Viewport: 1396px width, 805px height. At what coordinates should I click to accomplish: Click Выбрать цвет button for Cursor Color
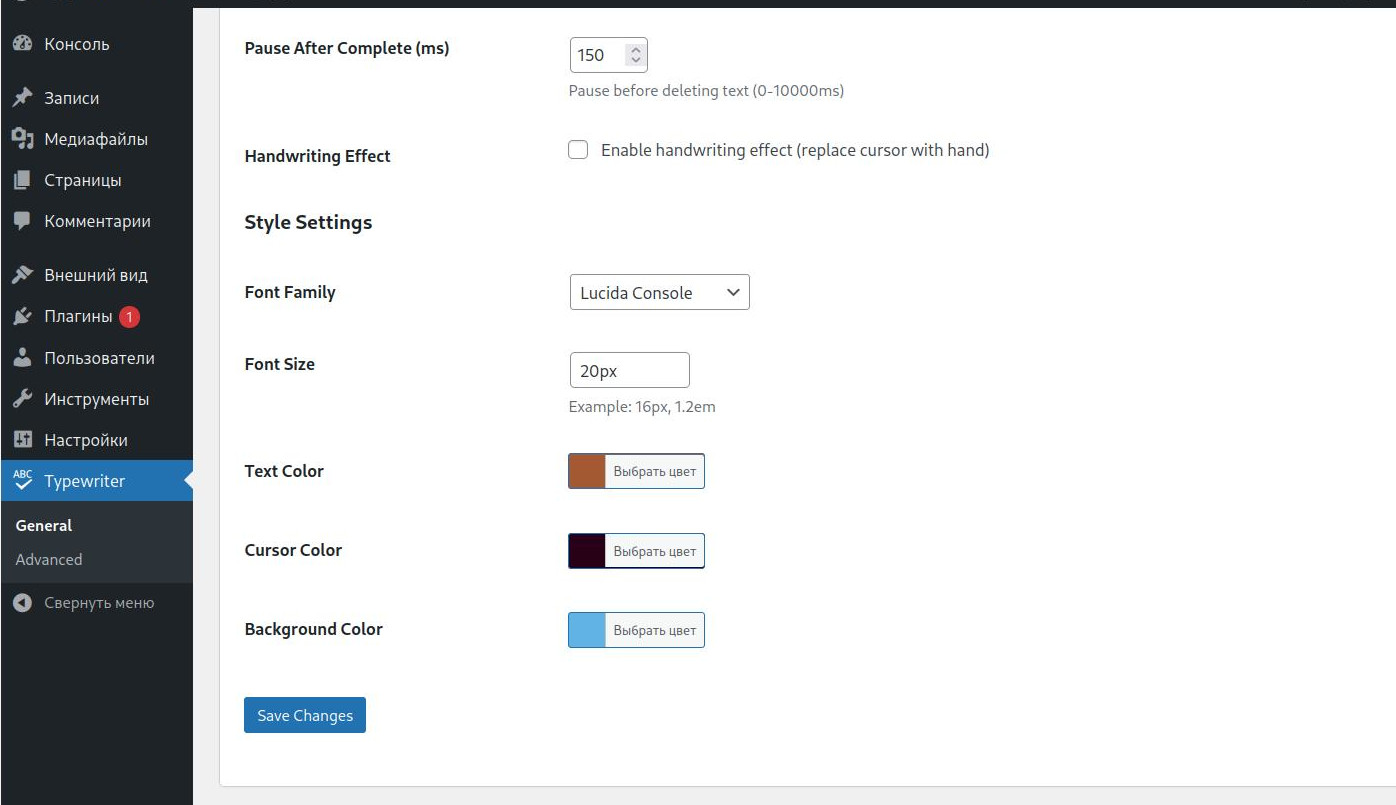[x=655, y=551]
